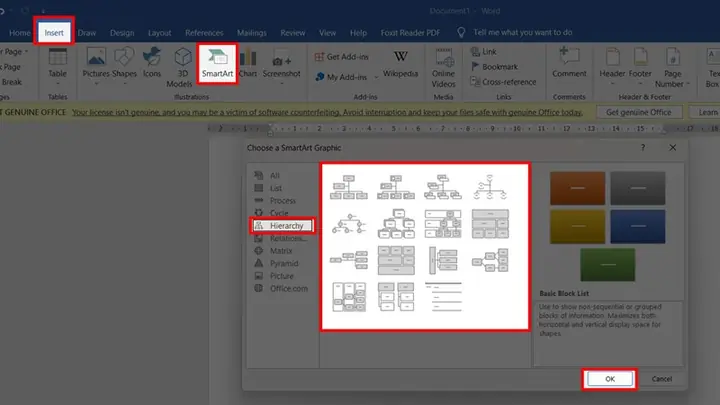This screenshot has width=720, height=405.
Task: Select the Hierarchy category in the list
Action: pos(282,225)
